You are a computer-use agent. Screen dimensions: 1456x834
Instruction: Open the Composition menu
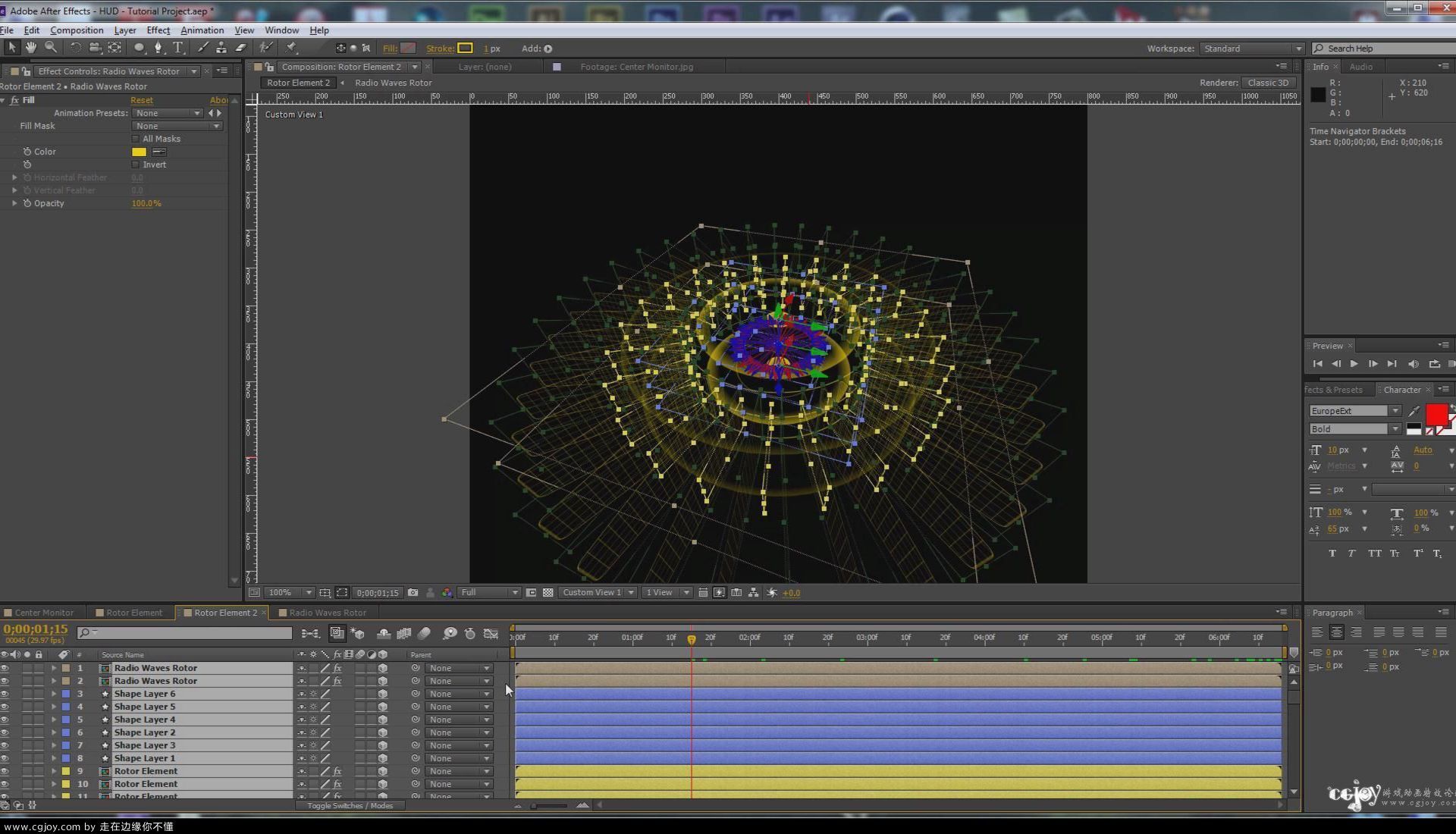click(77, 30)
